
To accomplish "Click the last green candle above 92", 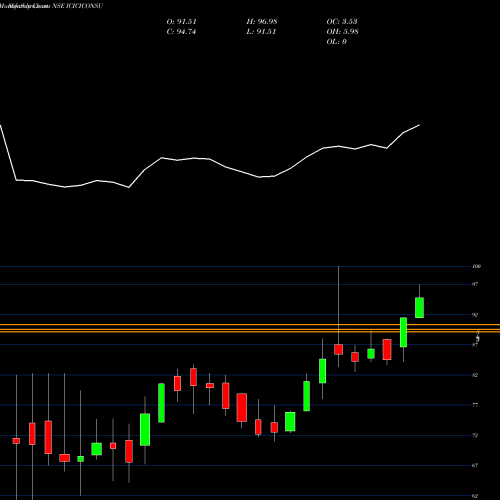I will coord(419,307).
